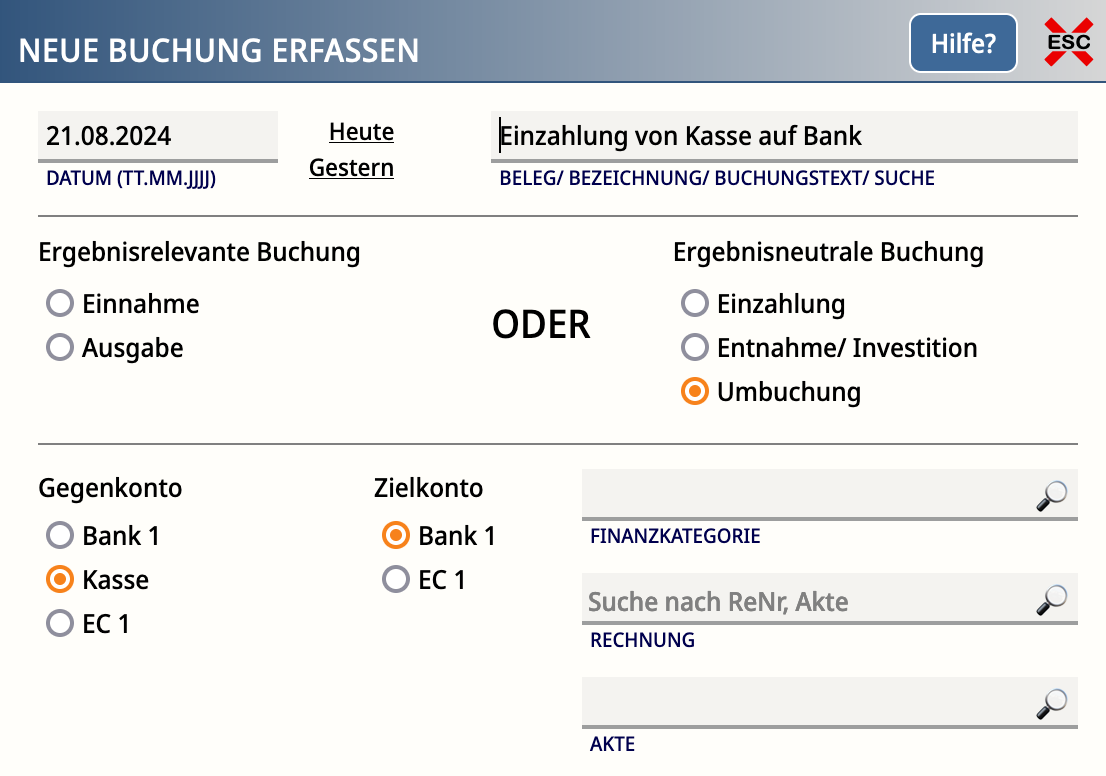Select EC 1 as Zielkonto
Screen dimensions: 1106x776
coord(396,579)
